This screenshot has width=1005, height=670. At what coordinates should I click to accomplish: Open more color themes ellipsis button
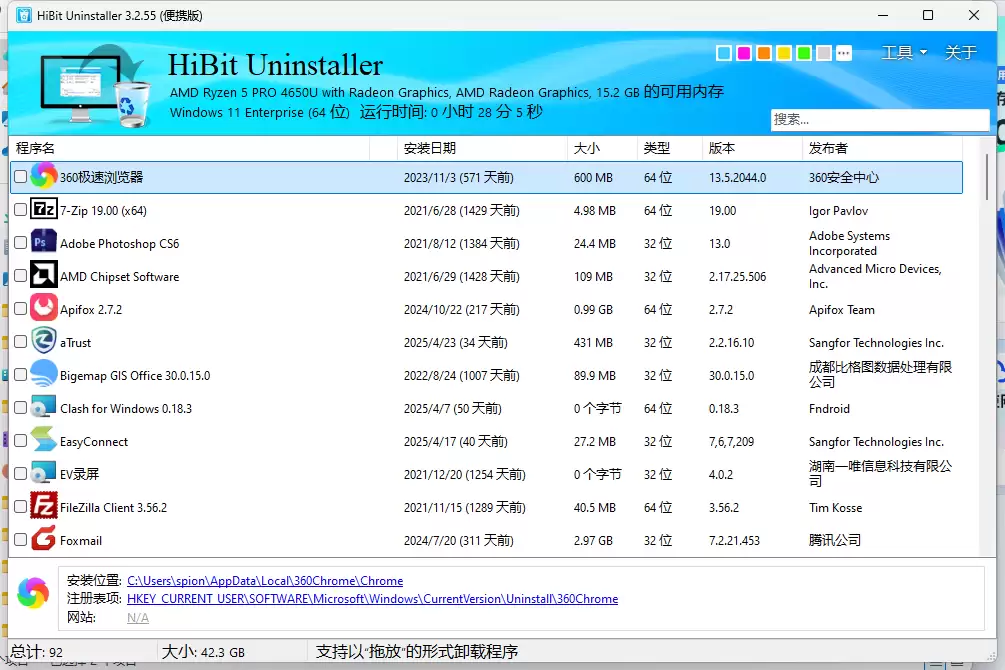coord(843,53)
